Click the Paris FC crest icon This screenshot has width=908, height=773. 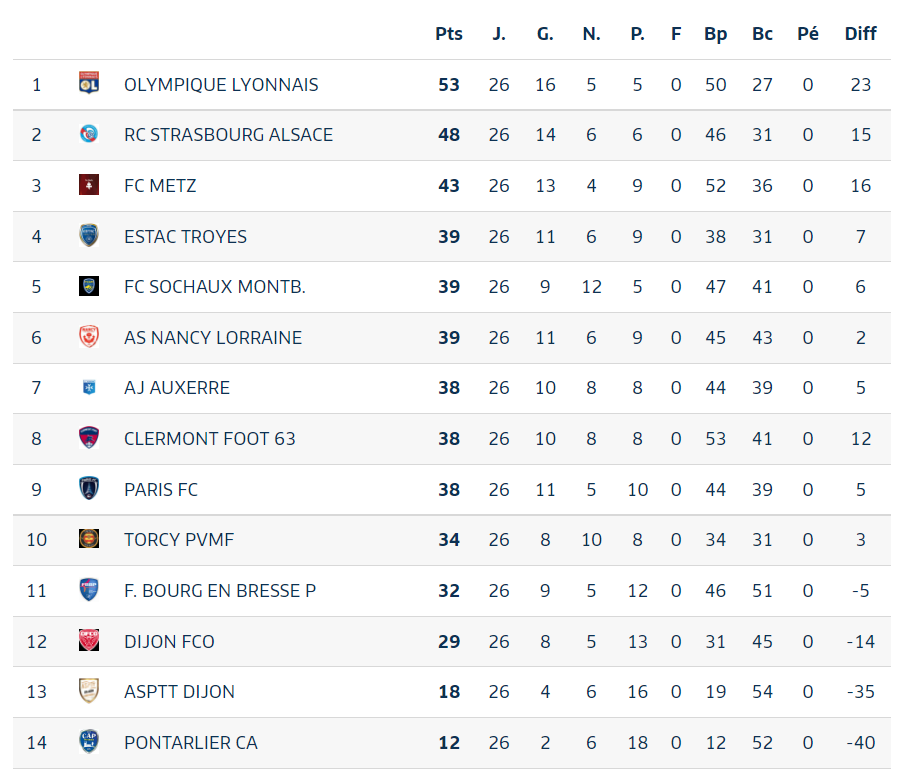[x=89, y=489]
